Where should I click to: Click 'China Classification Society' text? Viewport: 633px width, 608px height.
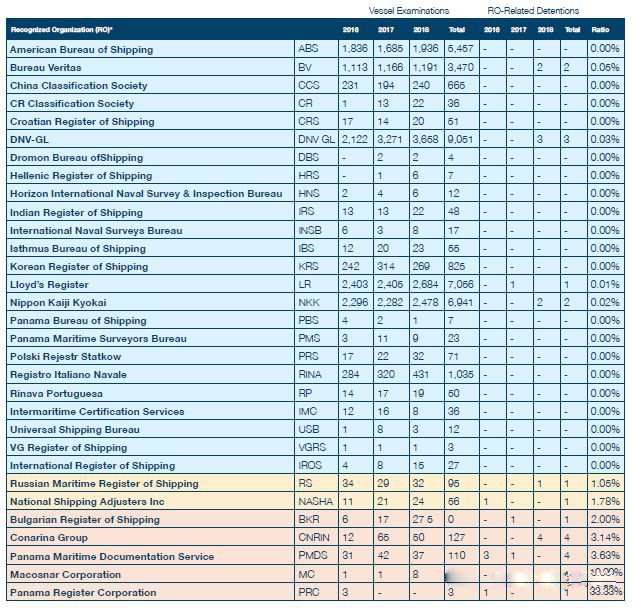click(x=79, y=86)
